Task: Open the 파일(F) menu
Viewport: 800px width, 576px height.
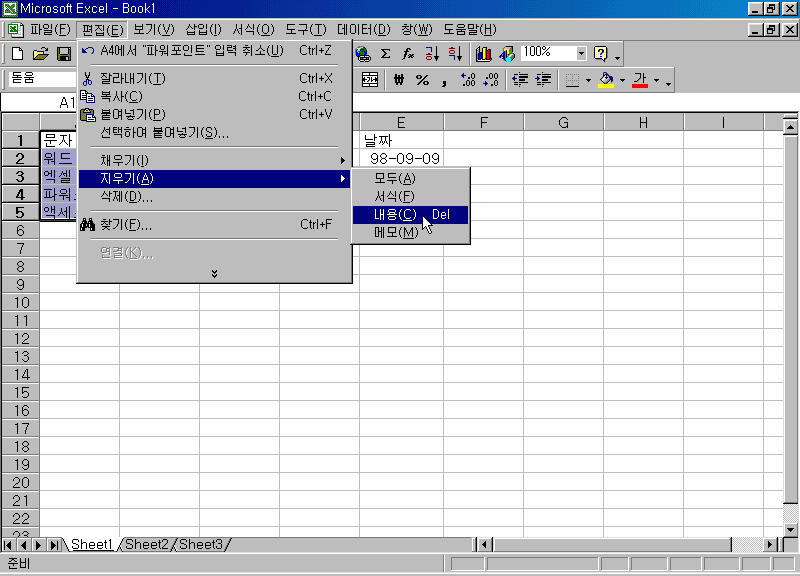Action: coord(49,30)
